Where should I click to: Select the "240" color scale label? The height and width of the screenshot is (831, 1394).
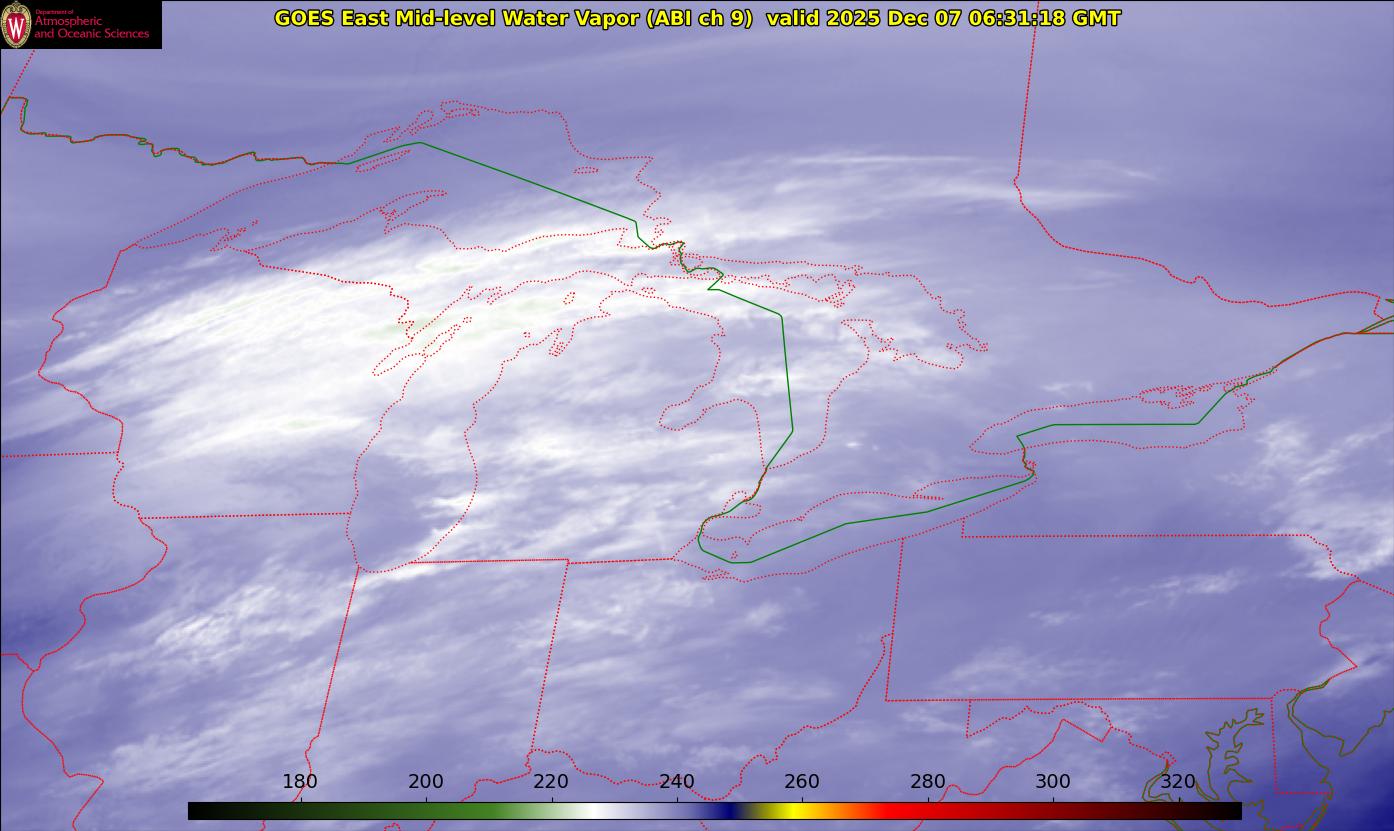tap(677, 781)
